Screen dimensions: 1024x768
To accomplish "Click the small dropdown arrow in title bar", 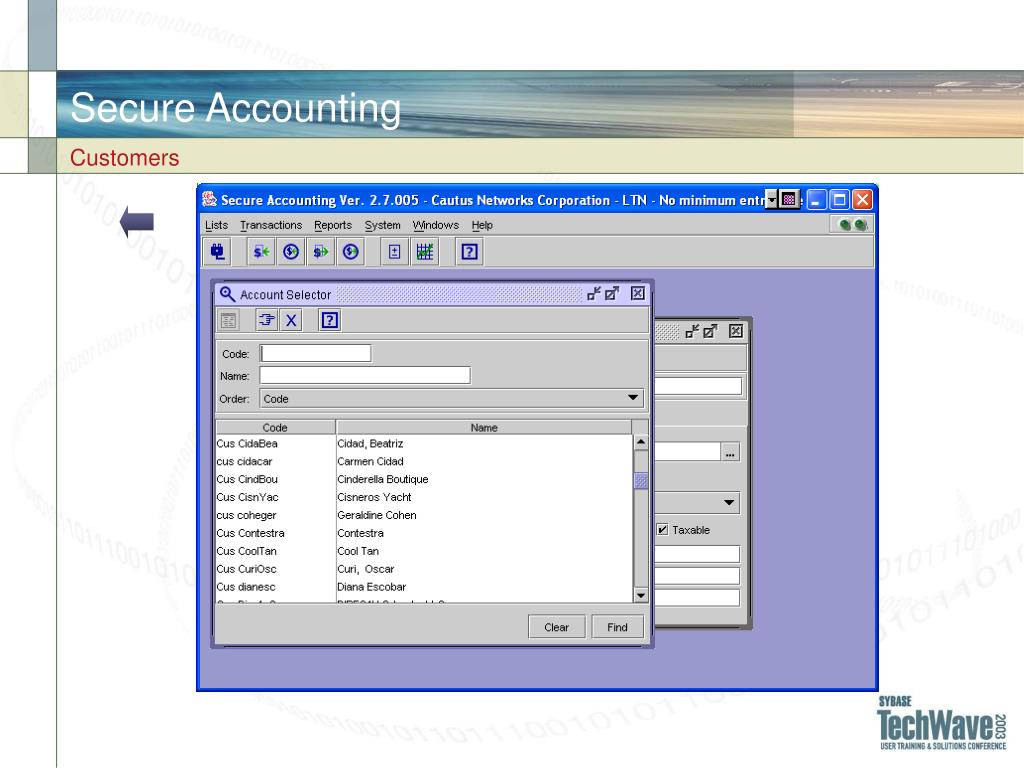I will pyautogui.click(x=772, y=199).
